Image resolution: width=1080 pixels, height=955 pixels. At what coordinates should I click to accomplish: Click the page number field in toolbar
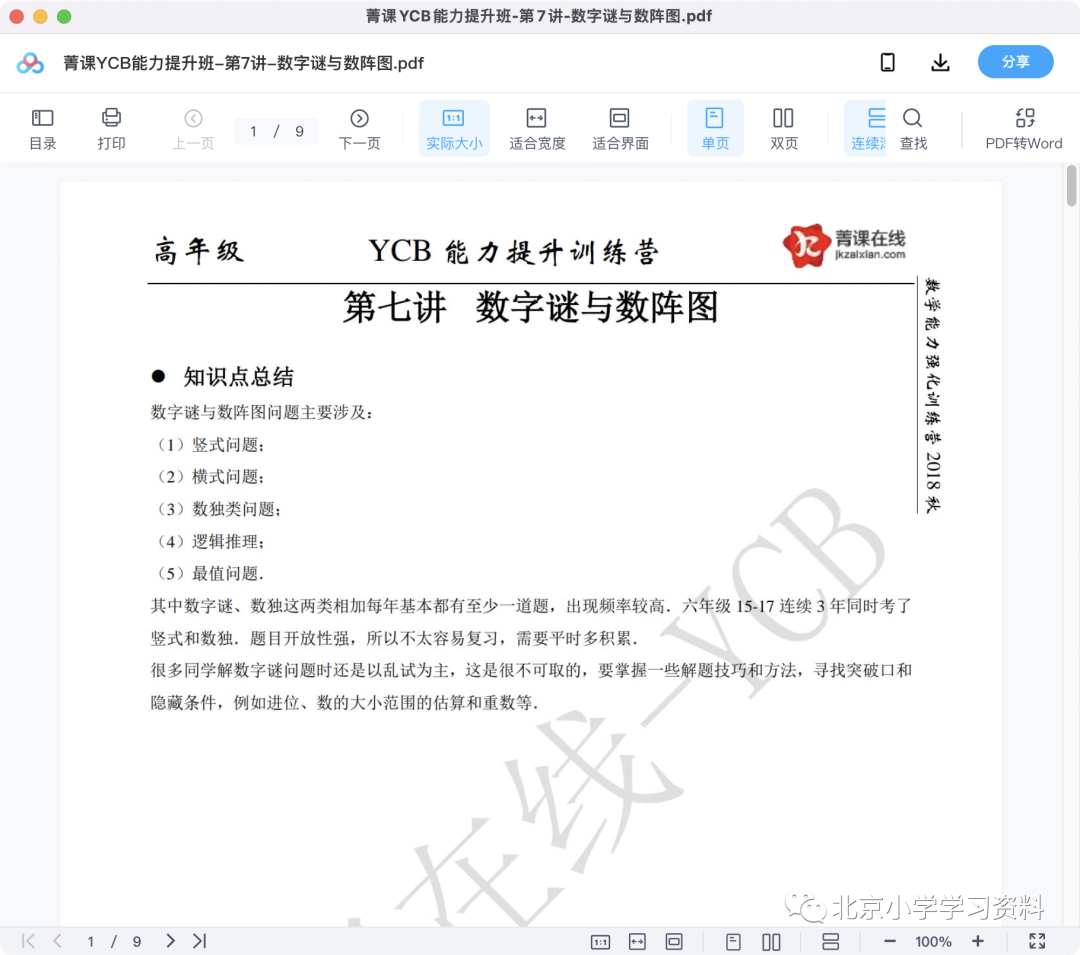(253, 131)
